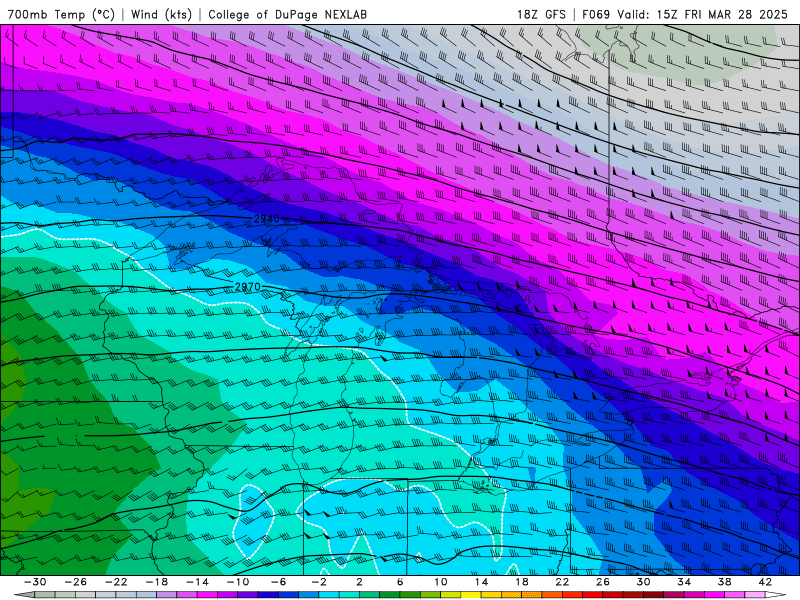Click the -14 colorbar tick label
Screen dimensions: 800x600
pyautogui.click(x=197, y=582)
